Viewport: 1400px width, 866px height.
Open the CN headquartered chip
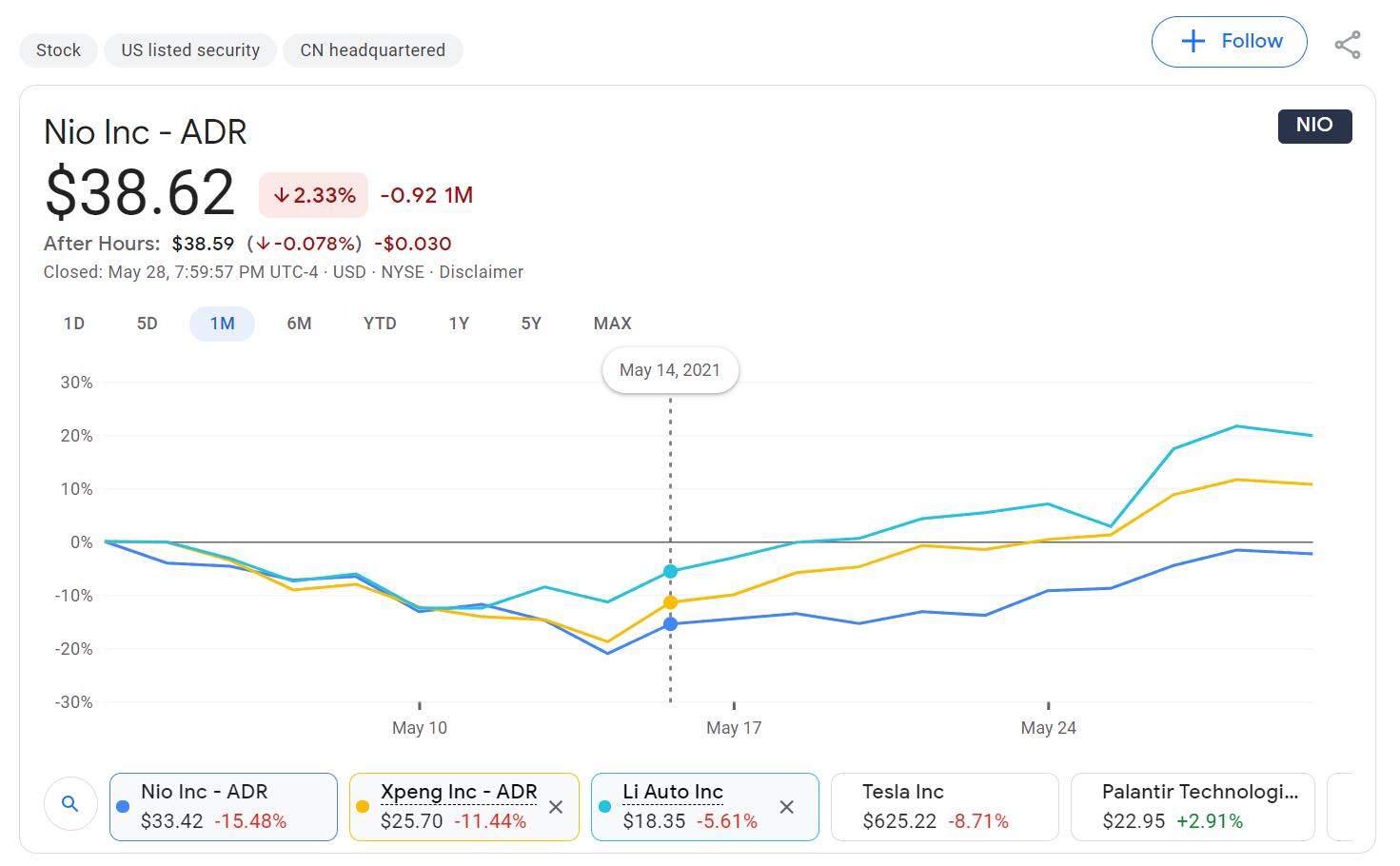(372, 50)
